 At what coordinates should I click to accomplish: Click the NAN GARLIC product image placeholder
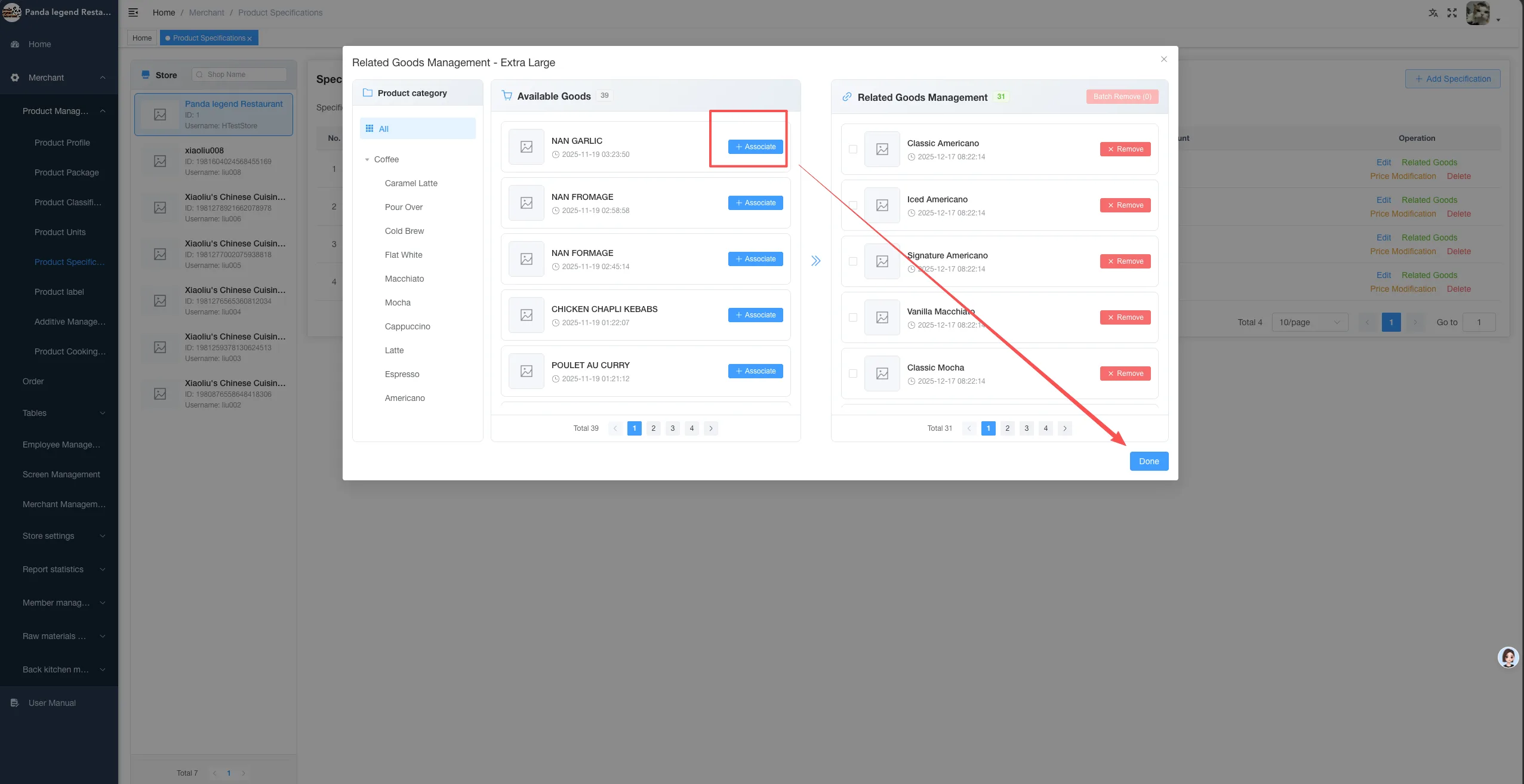point(526,147)
